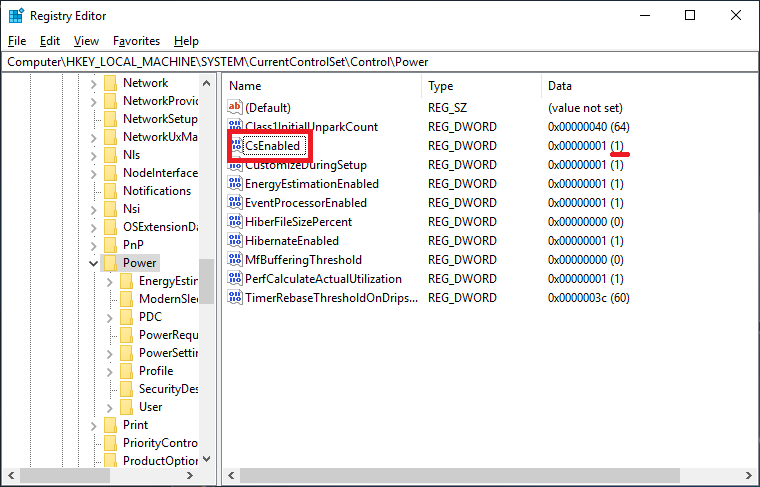Open the Help menu
The width and height of the screenshot is (760, 487).
pos(186,41)
